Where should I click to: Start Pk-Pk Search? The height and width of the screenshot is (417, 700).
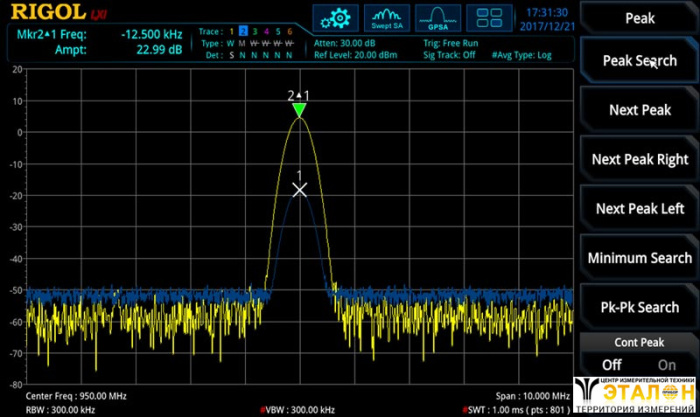click(639, 307)
